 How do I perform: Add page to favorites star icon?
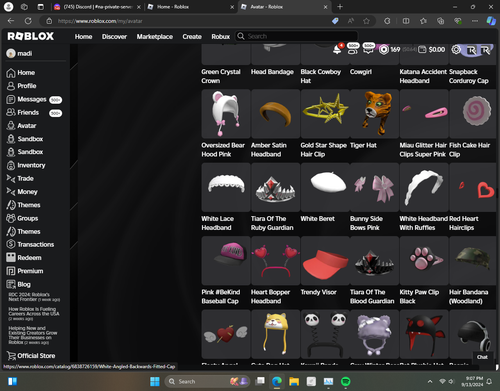click(x=366, y=21)
